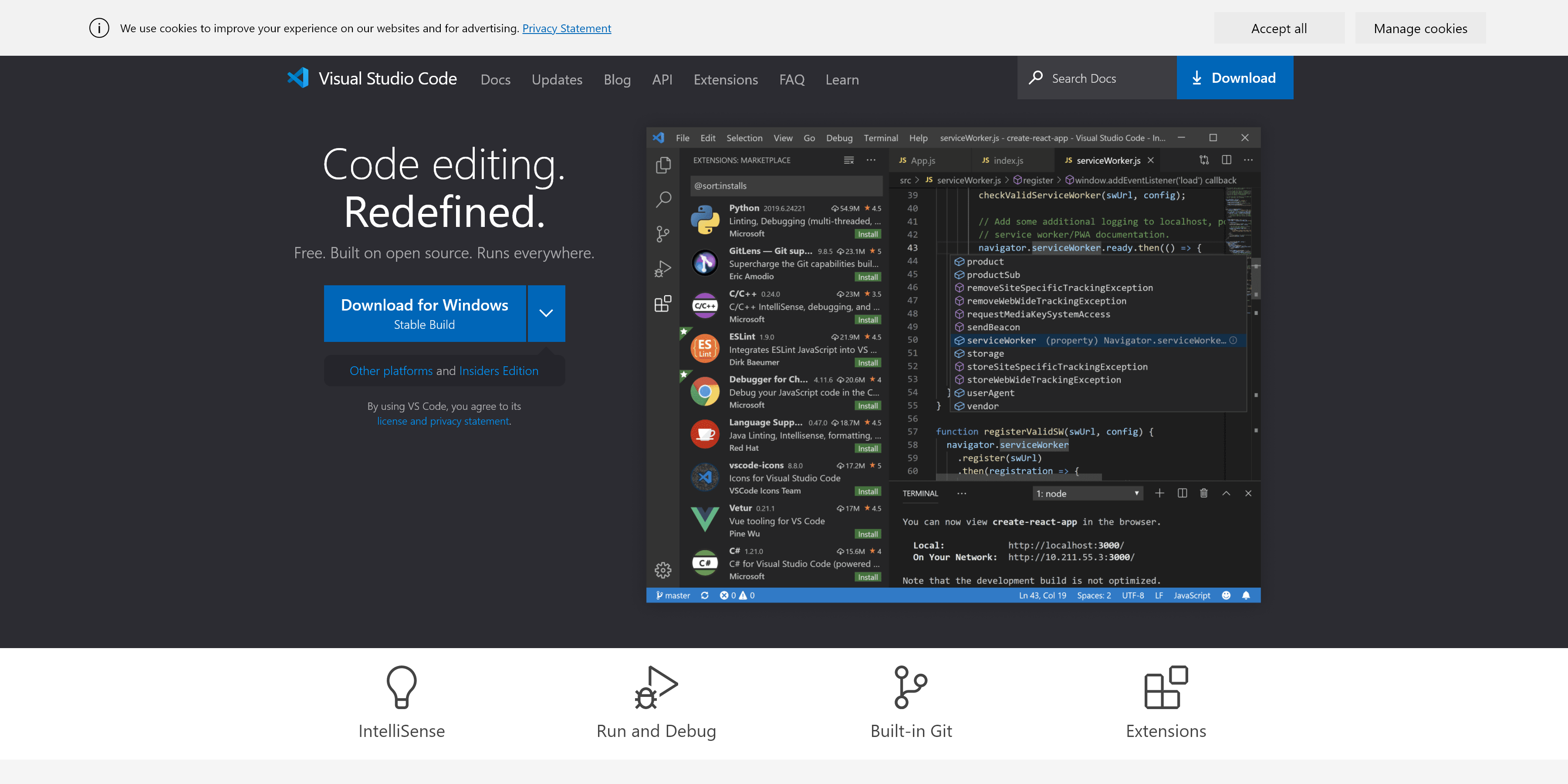Click the JavaScript language mode indicator
The image size is (1568, 784).
(1191, 595)
